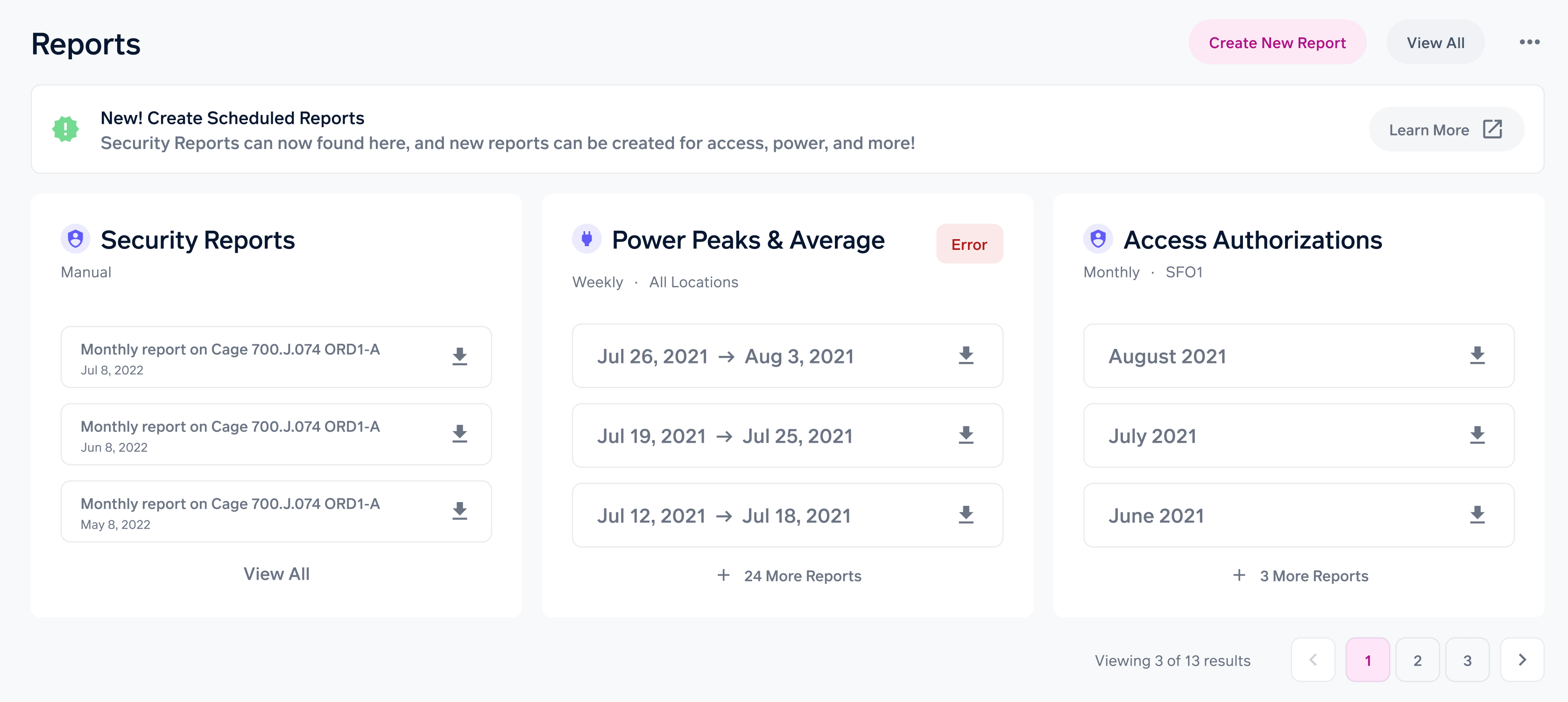The width and height of the screenshot is (1568, 702).
Task: Switch to page 3 of results
Action: click(1467, 659)
